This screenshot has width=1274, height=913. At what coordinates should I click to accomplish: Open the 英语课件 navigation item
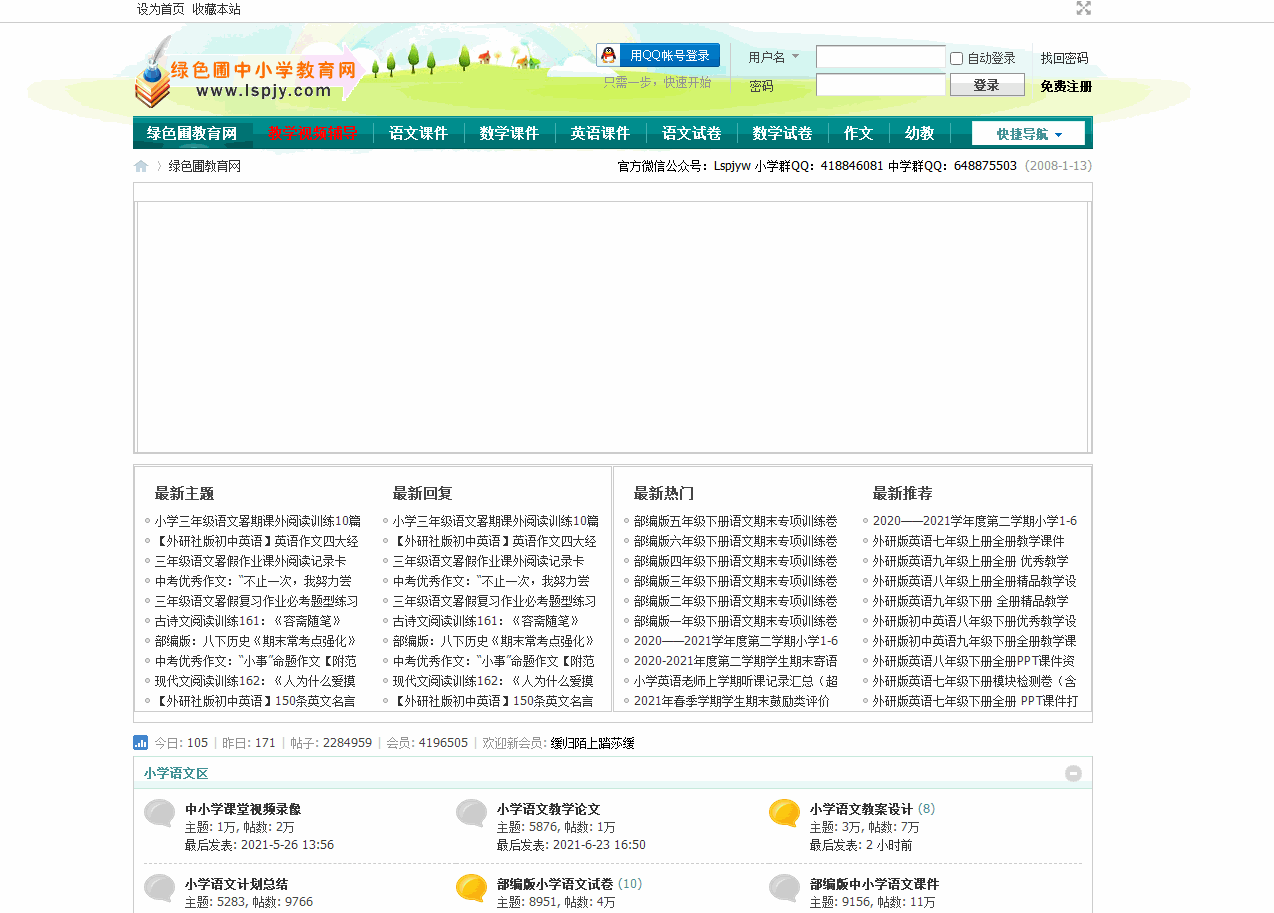point(600,133)
